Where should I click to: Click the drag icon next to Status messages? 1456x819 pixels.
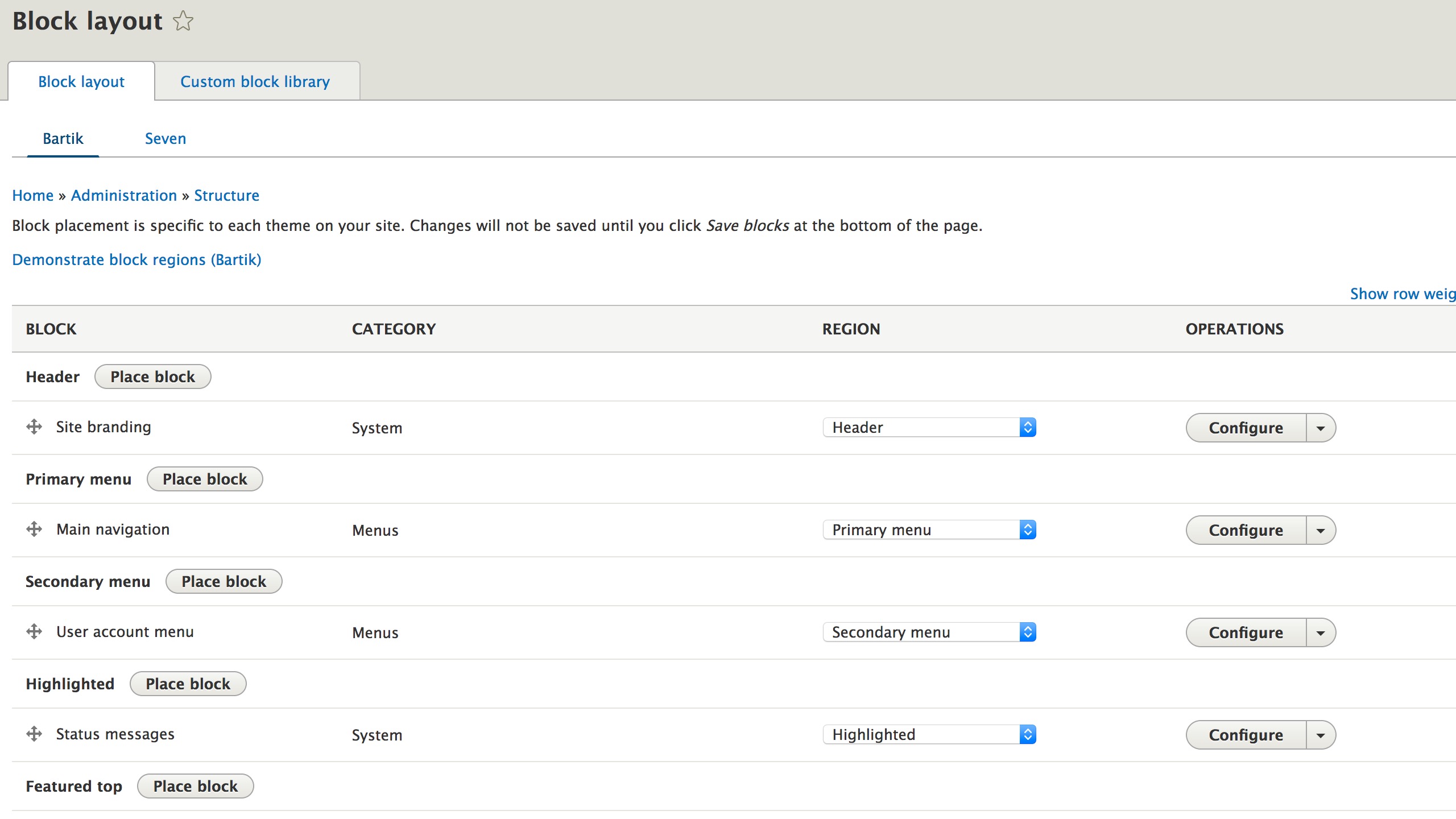click(x=34, y=734)
